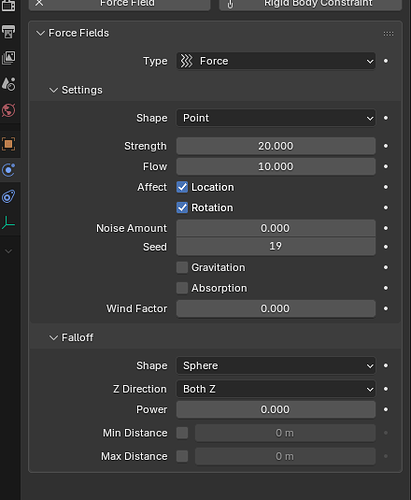Viewport: 411px width, 500px height.
Task: Click the Seed field showing 19
Action: (x=276, y=247)
